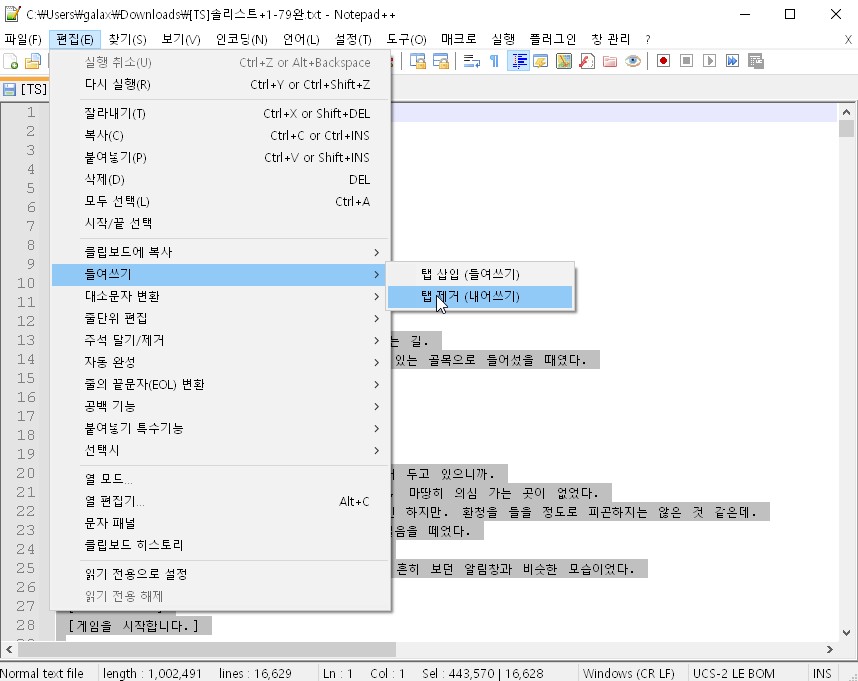Image resolution: width=858 pixels, height=681 pixels.
Task: Choose 모두 선택(L) select all
Action: click(220, 201)
